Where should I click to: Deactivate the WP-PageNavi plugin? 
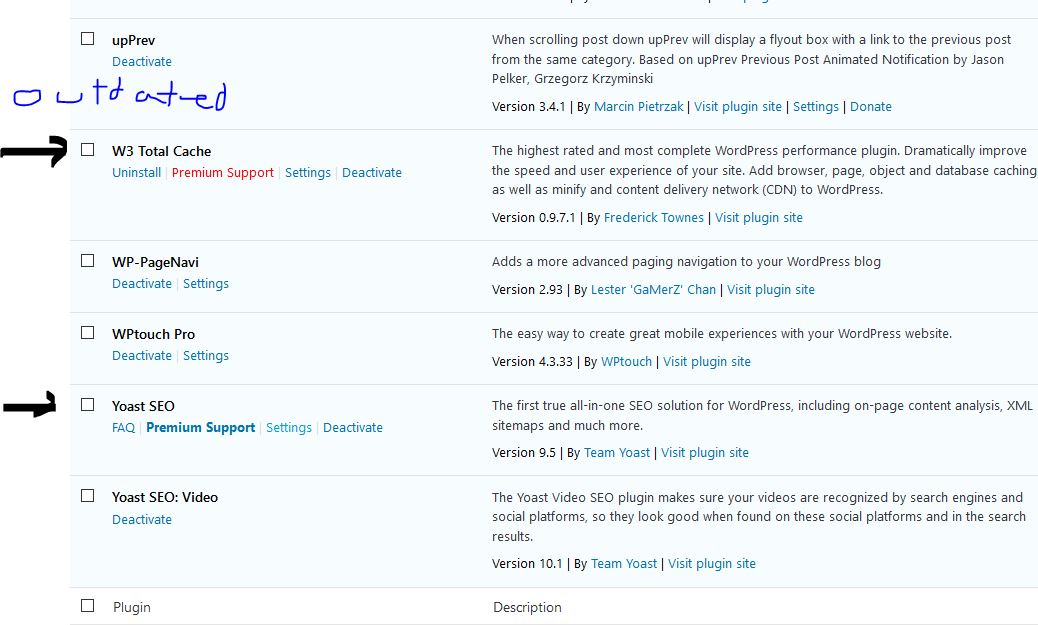point(142,284)
